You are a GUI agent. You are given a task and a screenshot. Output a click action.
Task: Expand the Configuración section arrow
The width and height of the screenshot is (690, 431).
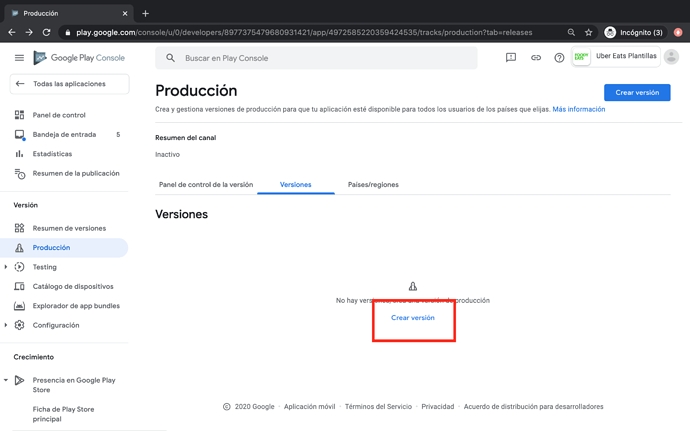coord(6,325)
